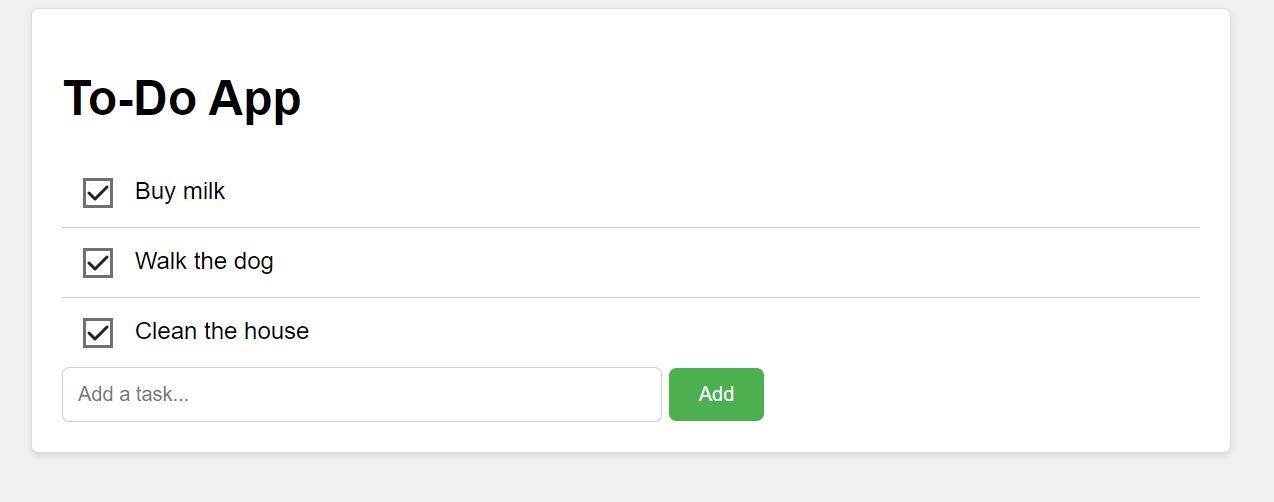Viewport: 1274px width, 502px height.
Task: Click the "Clean the house" task label
Action: tap(222, 331)
